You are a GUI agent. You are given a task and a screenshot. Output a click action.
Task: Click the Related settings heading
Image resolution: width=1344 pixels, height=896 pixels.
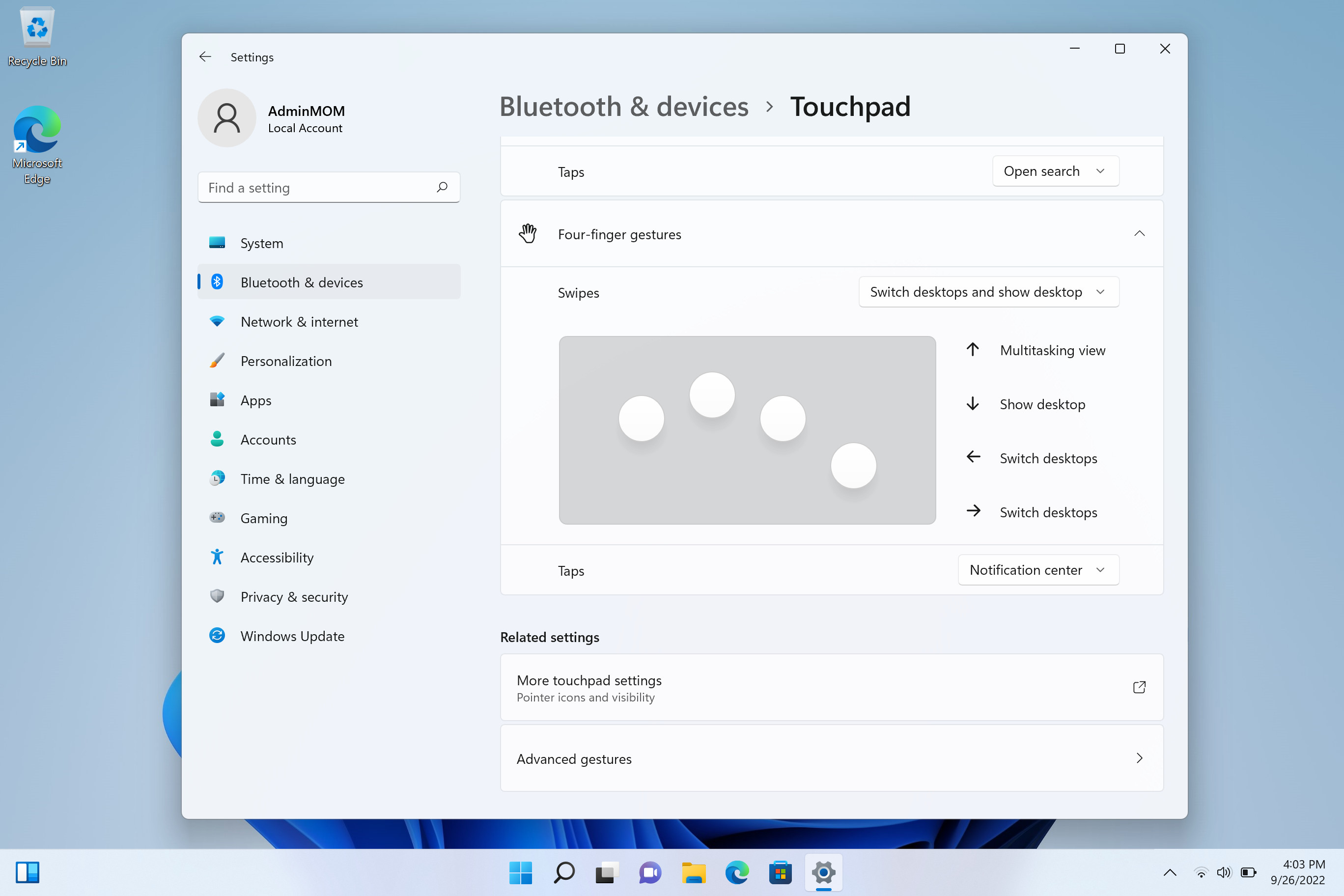click(x=550, y=637)
